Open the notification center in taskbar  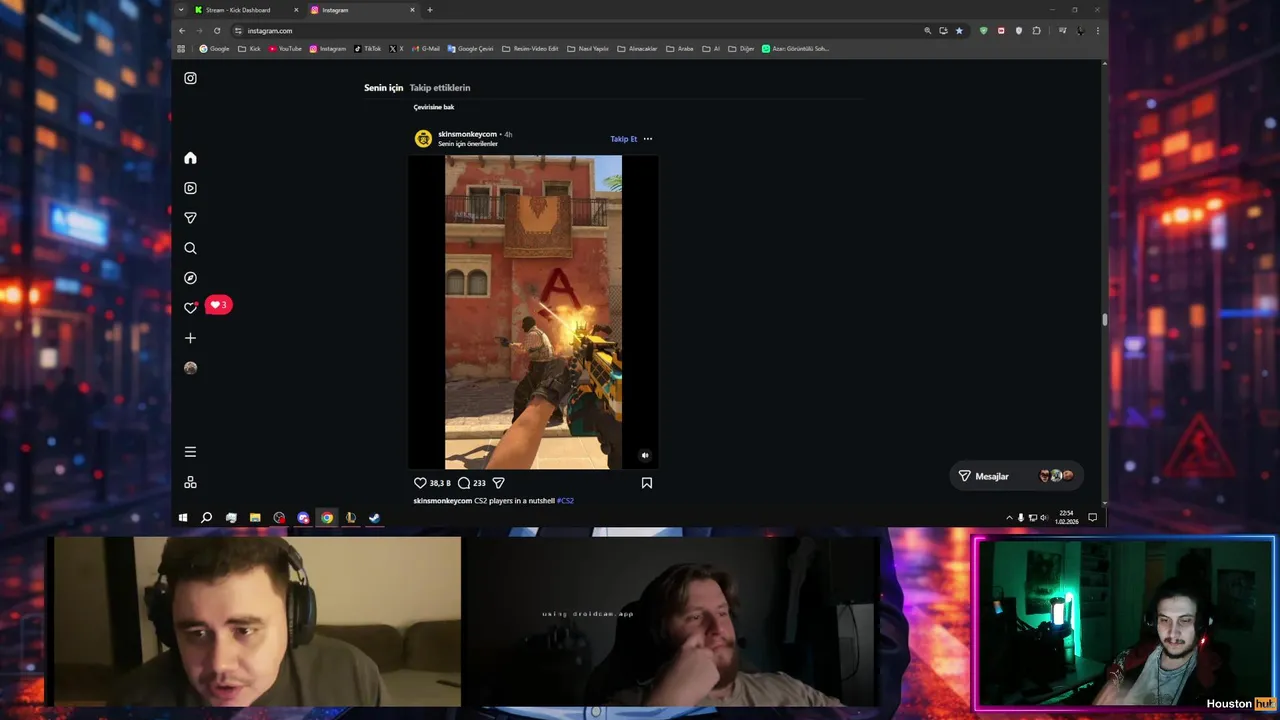[1092, 518]
